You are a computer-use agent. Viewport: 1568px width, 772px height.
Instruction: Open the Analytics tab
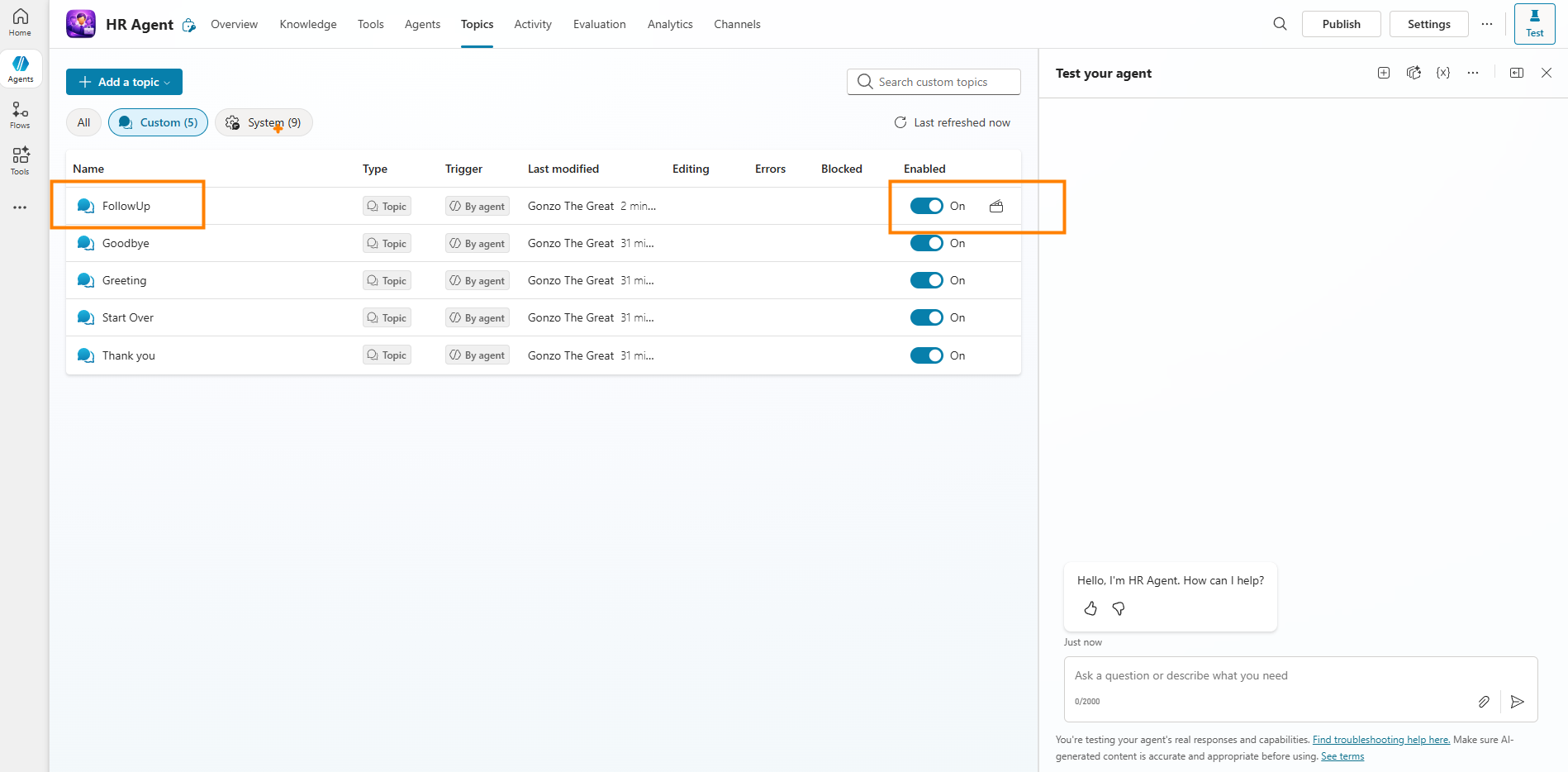tap(670, 24)
